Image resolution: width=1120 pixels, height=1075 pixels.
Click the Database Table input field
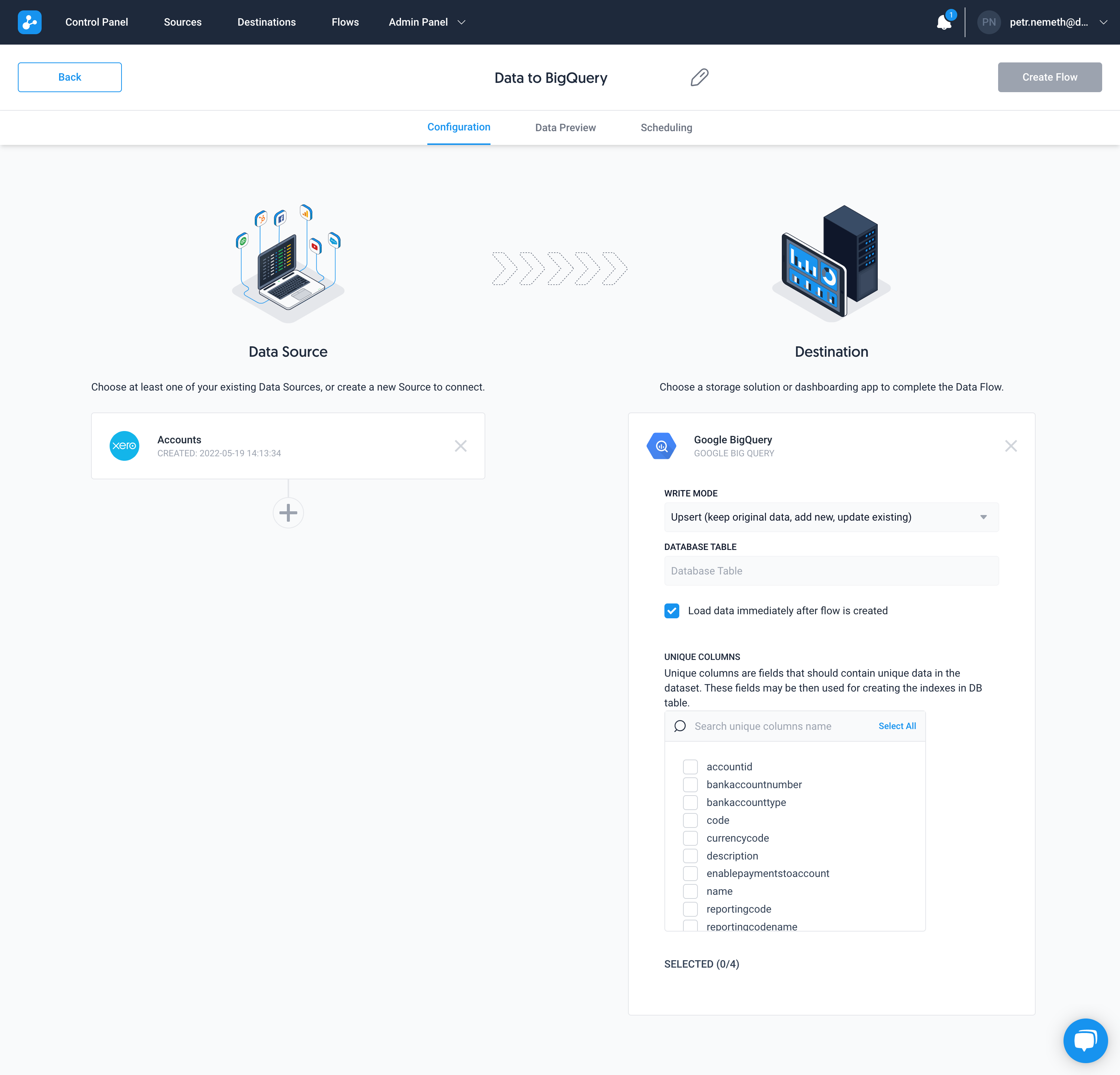[x=831, y=571]
